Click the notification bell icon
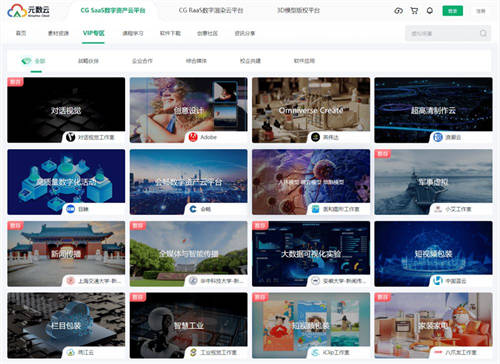Screen dimensions: 500x364 [x=430, y=11]
